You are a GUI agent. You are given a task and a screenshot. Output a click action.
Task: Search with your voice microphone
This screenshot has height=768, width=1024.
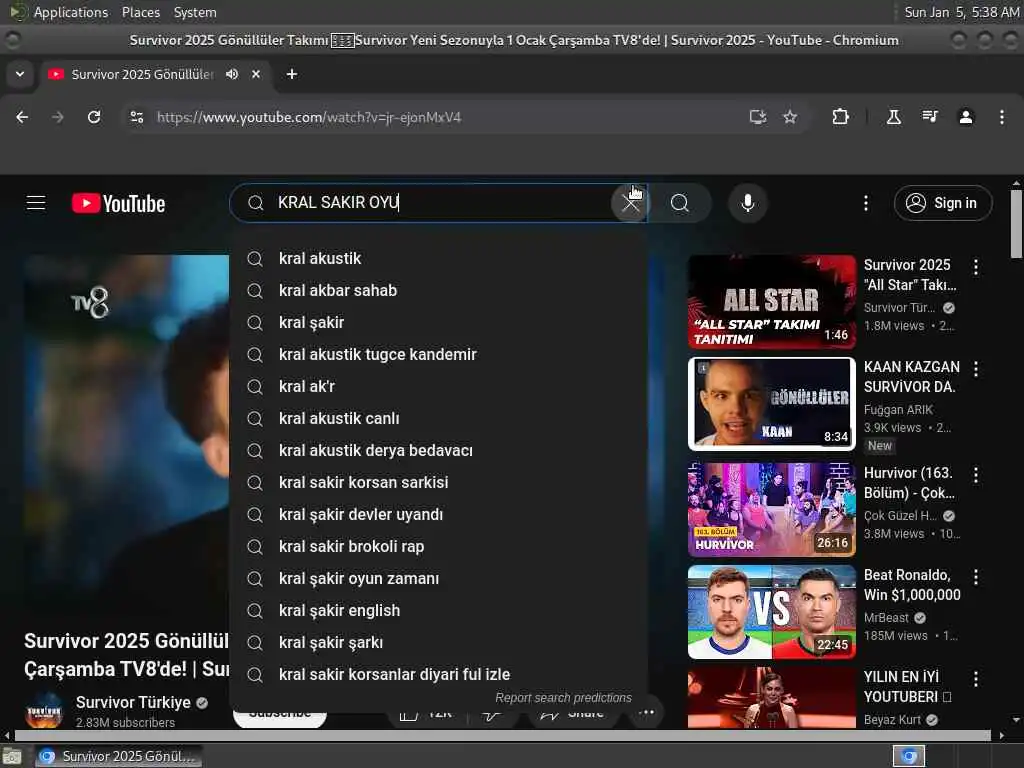coord(748,203)
